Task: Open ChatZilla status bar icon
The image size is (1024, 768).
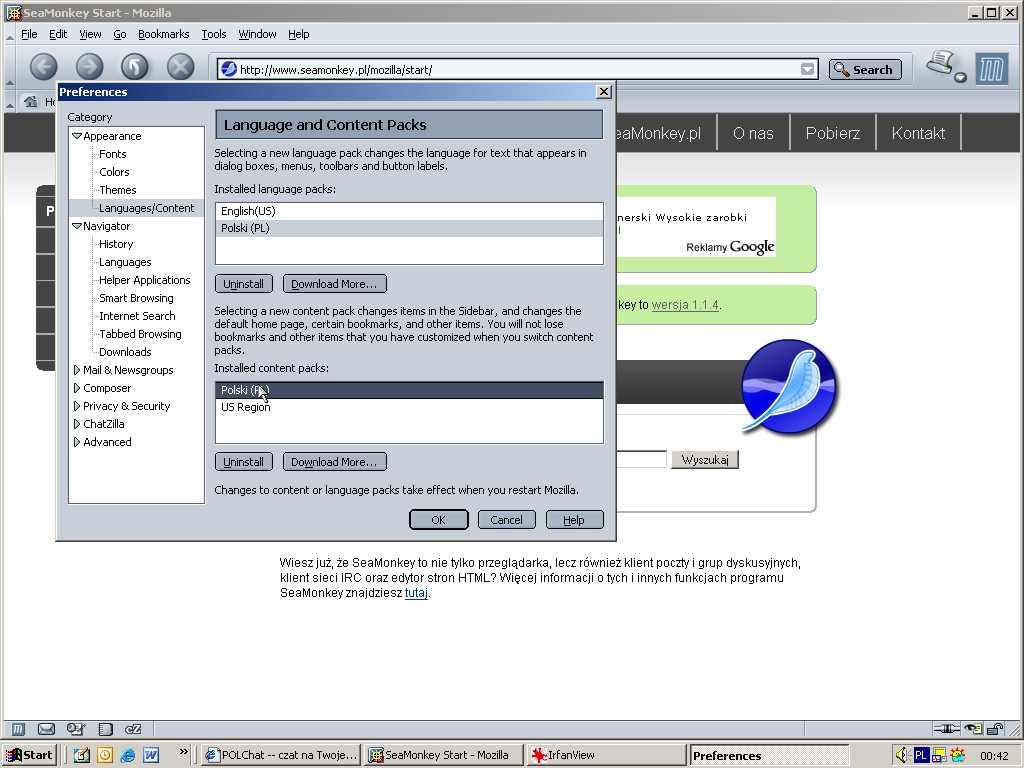Action: 133,729
